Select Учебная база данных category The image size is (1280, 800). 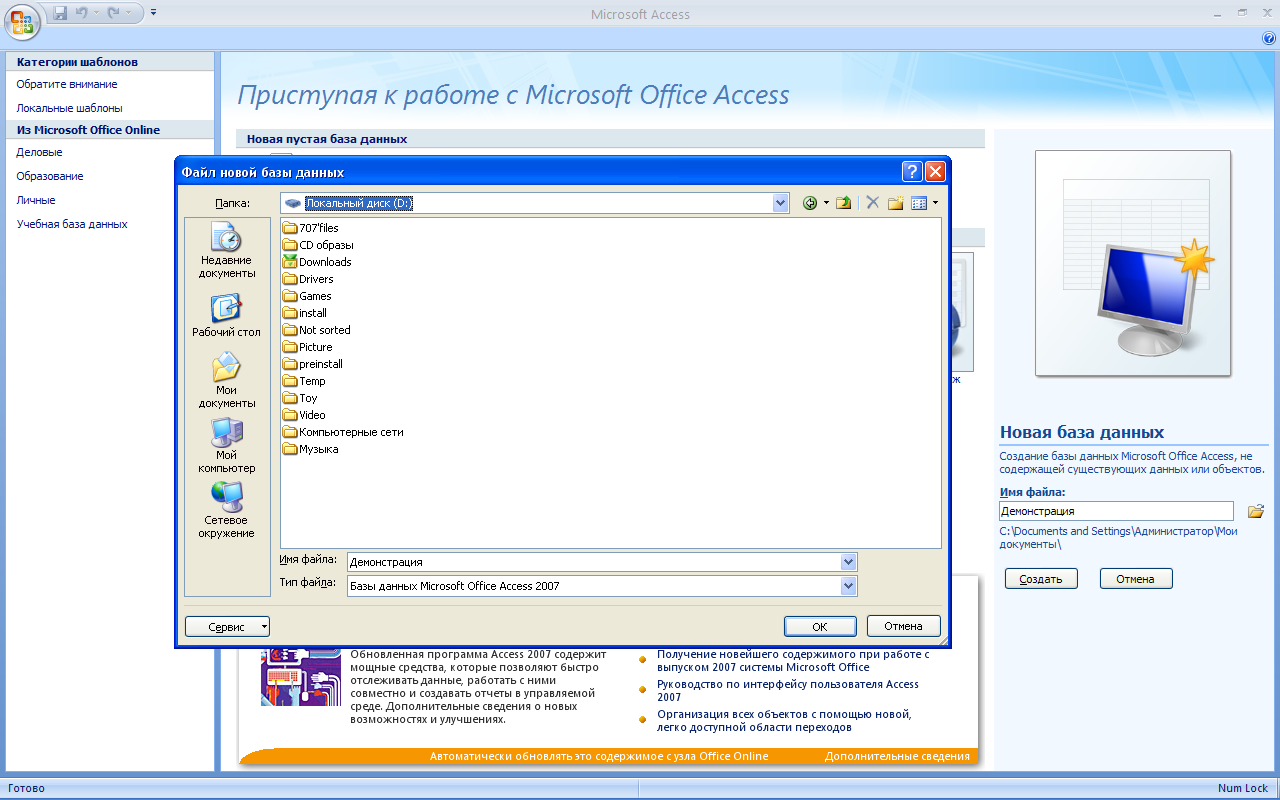tap(72, 224)
